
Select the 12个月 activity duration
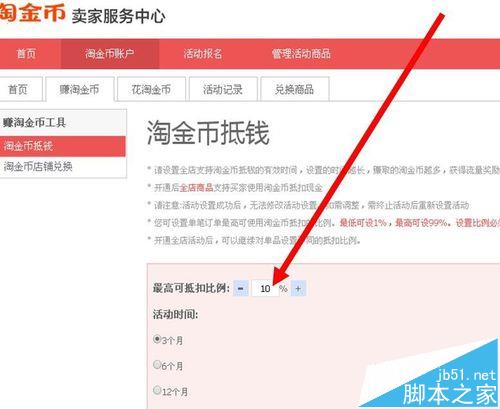(x=157, y=390)
